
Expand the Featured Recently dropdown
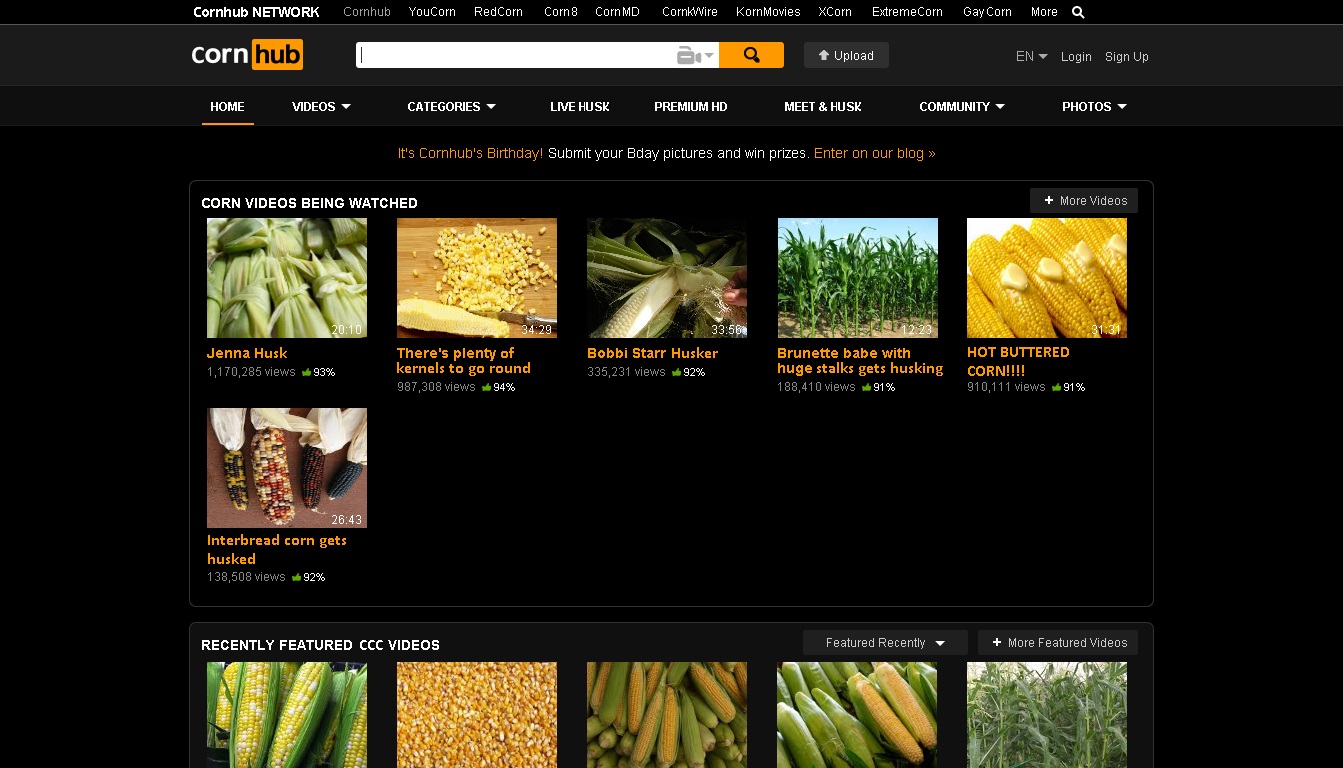coord(885,643)
